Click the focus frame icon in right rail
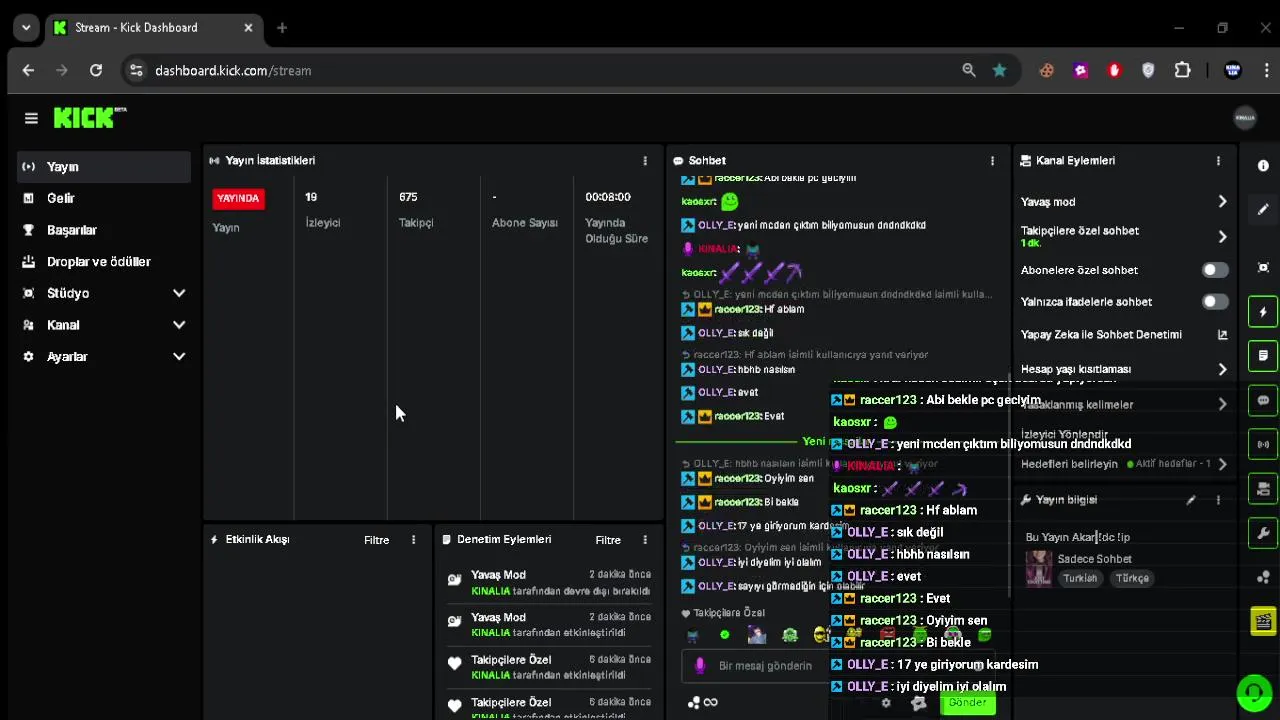Screen dimensions: 1280x720 tap(1263, 268)
